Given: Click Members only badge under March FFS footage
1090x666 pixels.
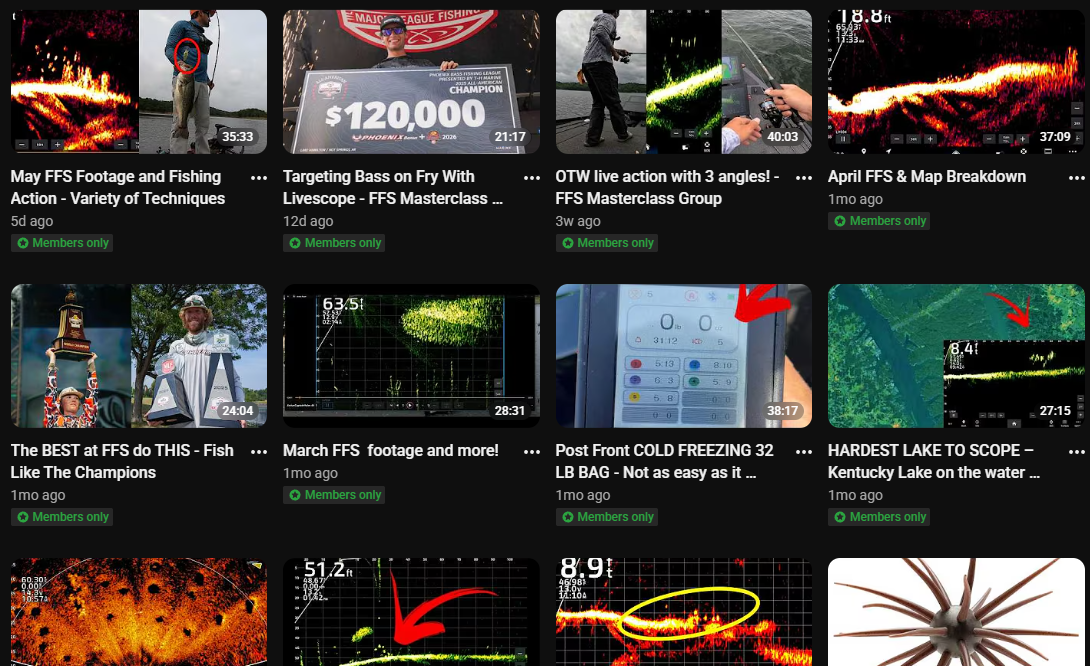Looking at the screenshot, I should coord(335,495).
